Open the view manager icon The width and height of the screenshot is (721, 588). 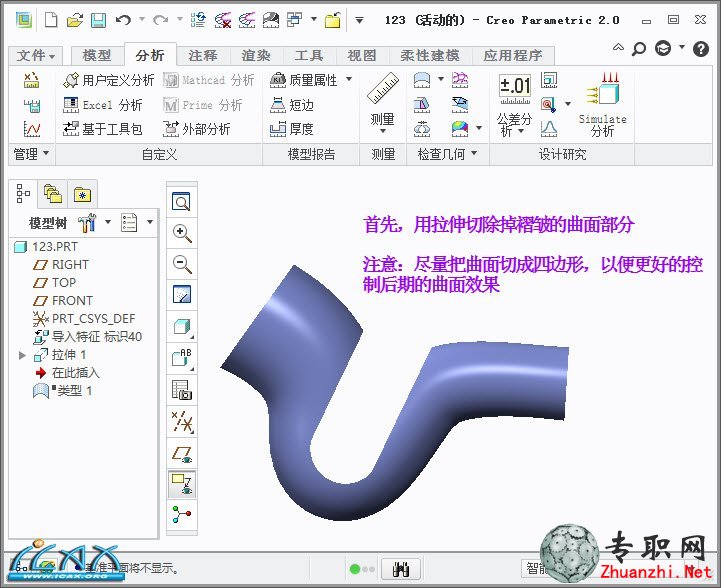coord(182,390)
